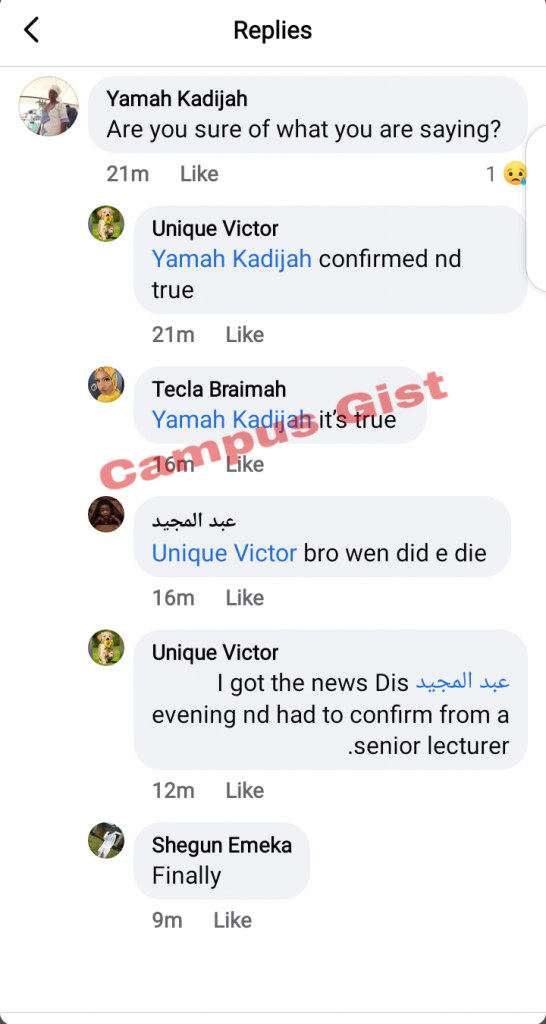Open Shegun Emeka's avatar
The height and width of the screenshot is (1024, 546).
coord(106,840)
